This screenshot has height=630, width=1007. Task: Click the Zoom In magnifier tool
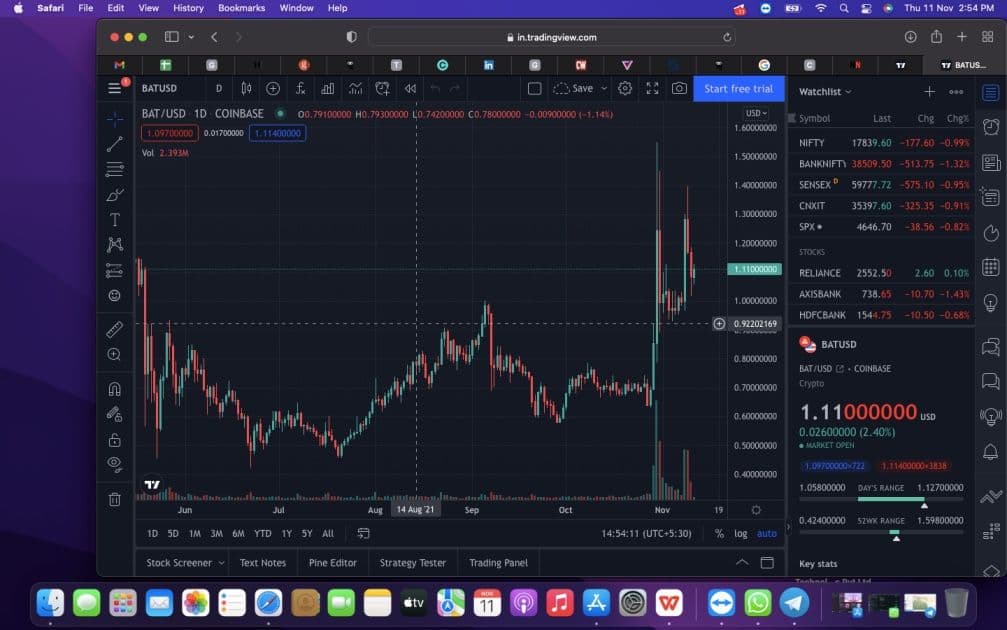(x=114, y=354)
